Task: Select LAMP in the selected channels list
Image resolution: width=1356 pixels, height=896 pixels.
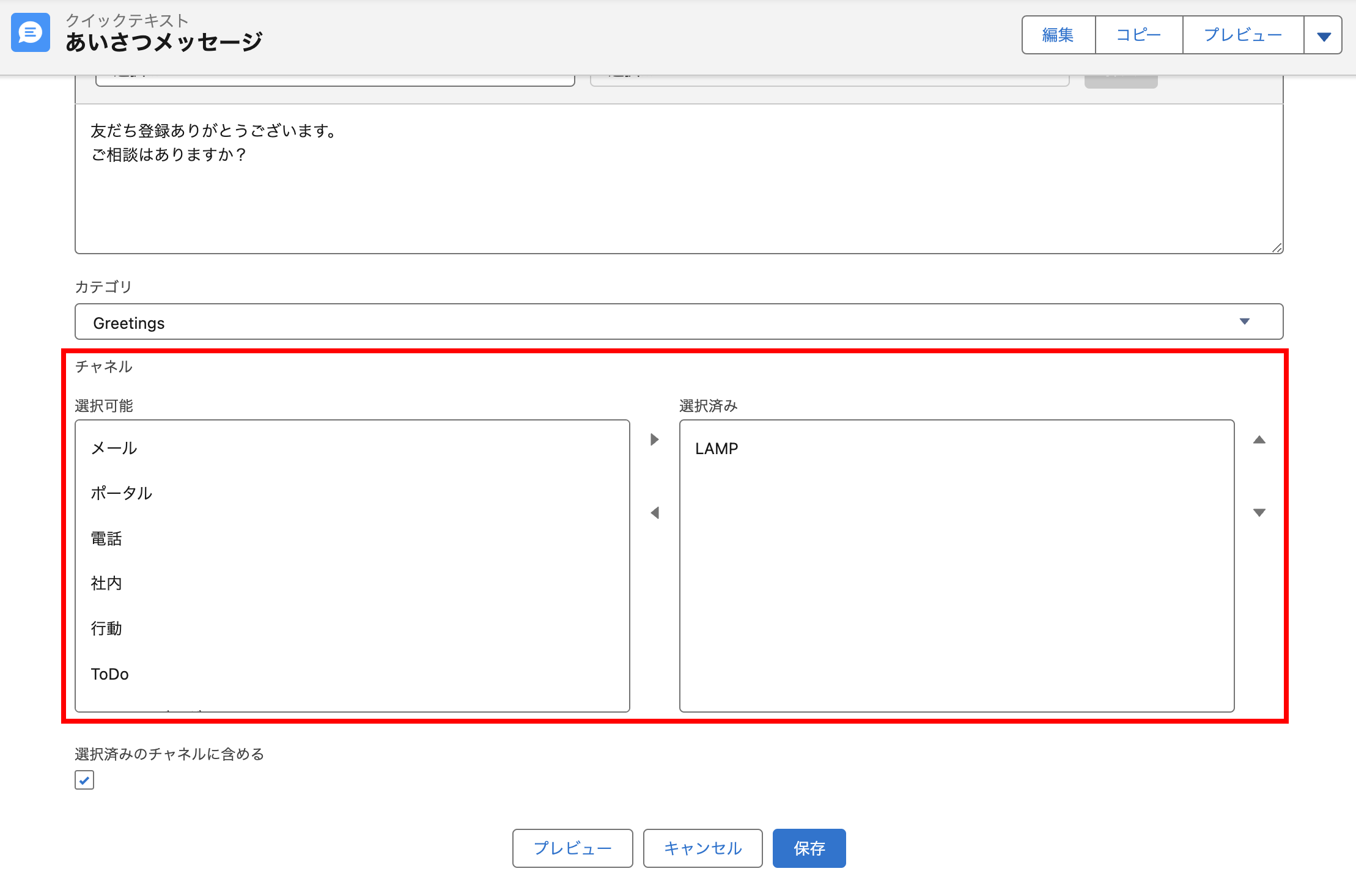Action: tap(717, 449)
